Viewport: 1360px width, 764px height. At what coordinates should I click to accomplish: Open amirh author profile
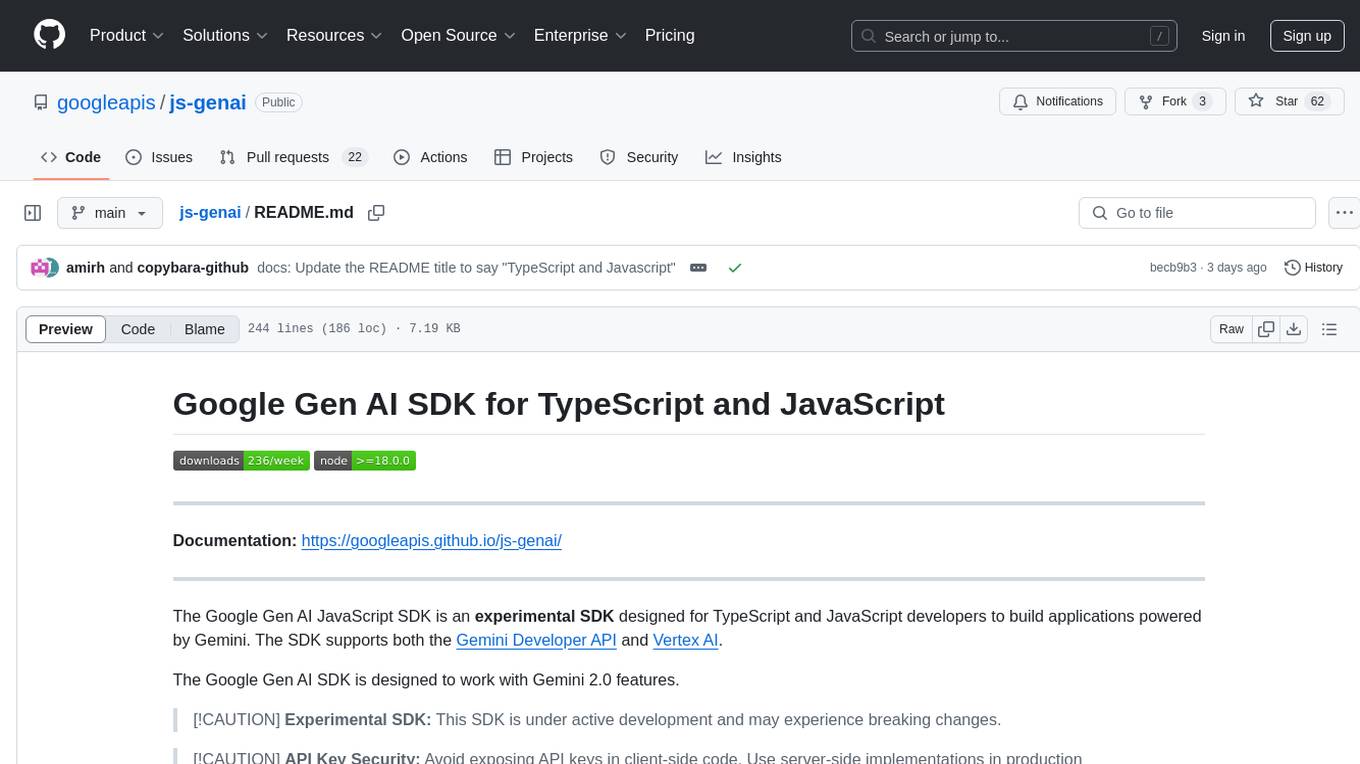[x=85, y=267]
